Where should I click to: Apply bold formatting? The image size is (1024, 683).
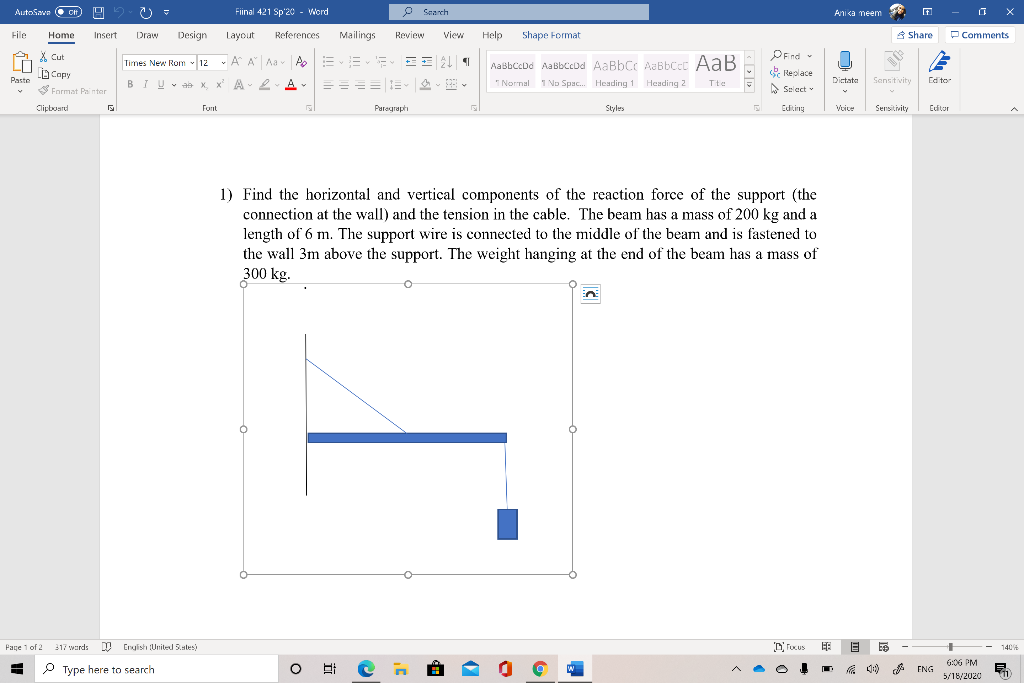[129, 84]
